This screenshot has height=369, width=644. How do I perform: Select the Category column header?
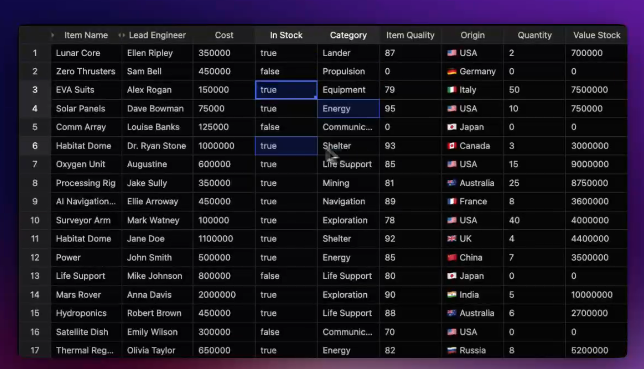348,35
